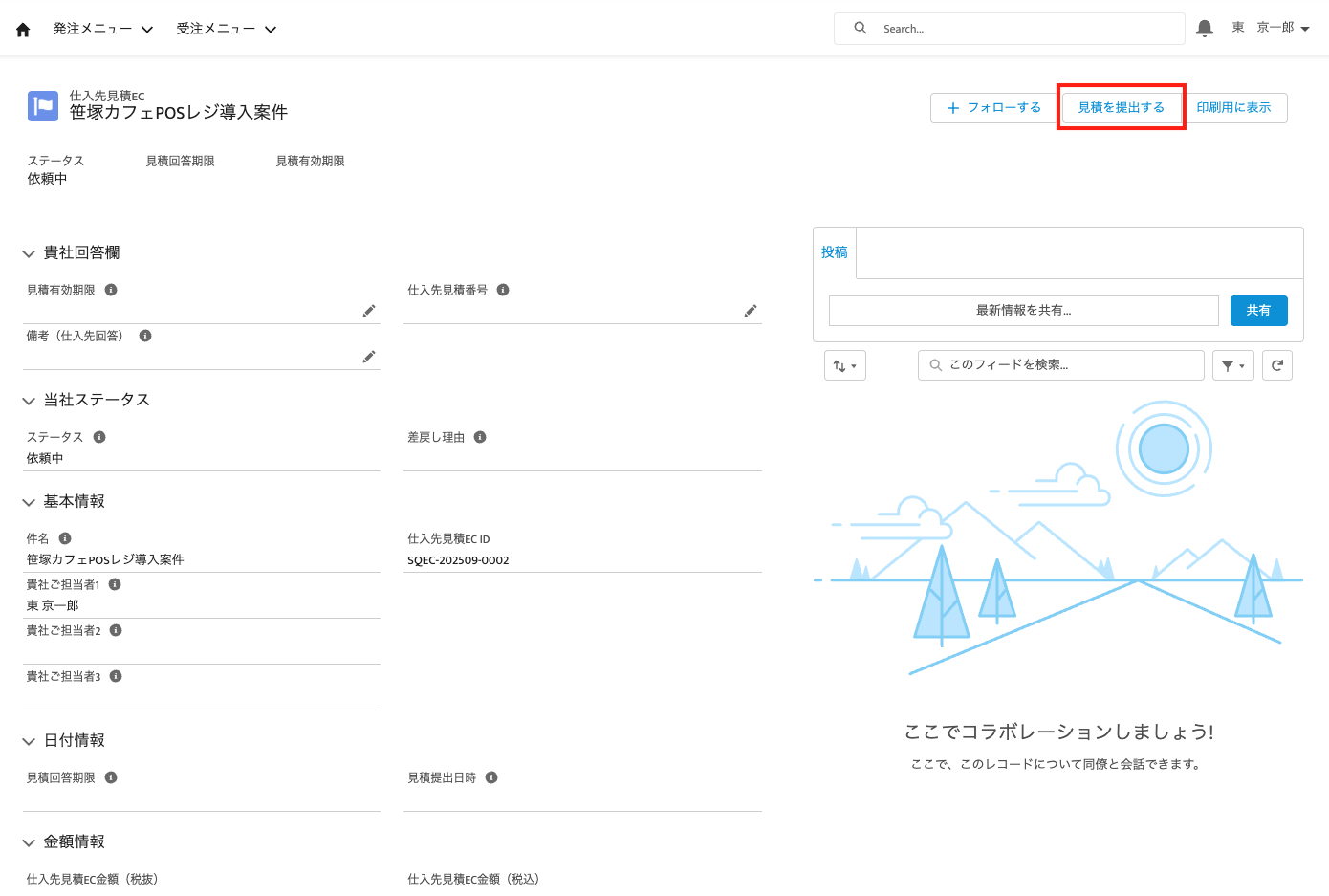Go to the home page icon
The image size is (1329, 896).
click(x=23, y=30)
